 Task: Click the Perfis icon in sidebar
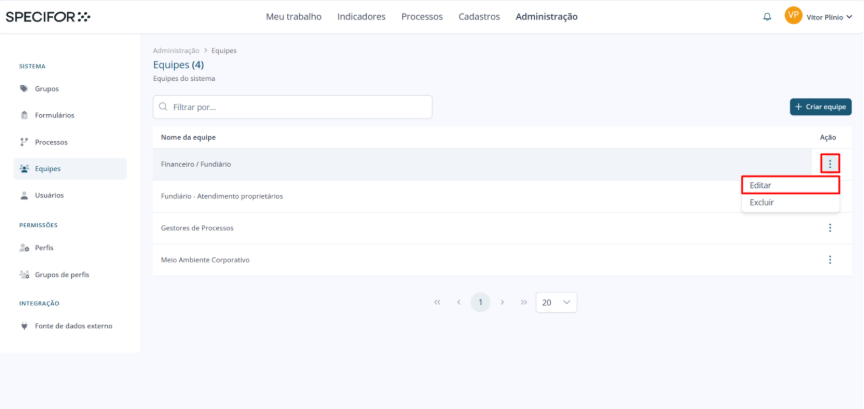[24, 248]
